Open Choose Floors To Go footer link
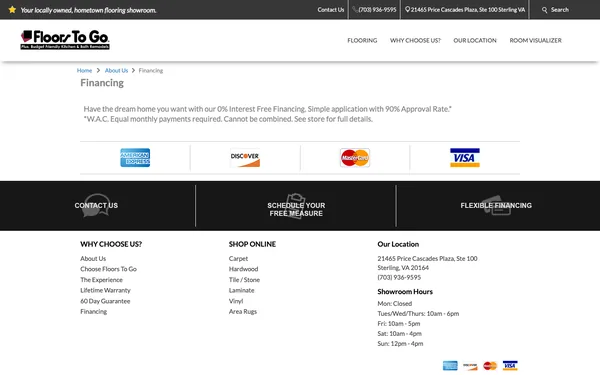Screen dimensions: 600x375 pos(108,269)
